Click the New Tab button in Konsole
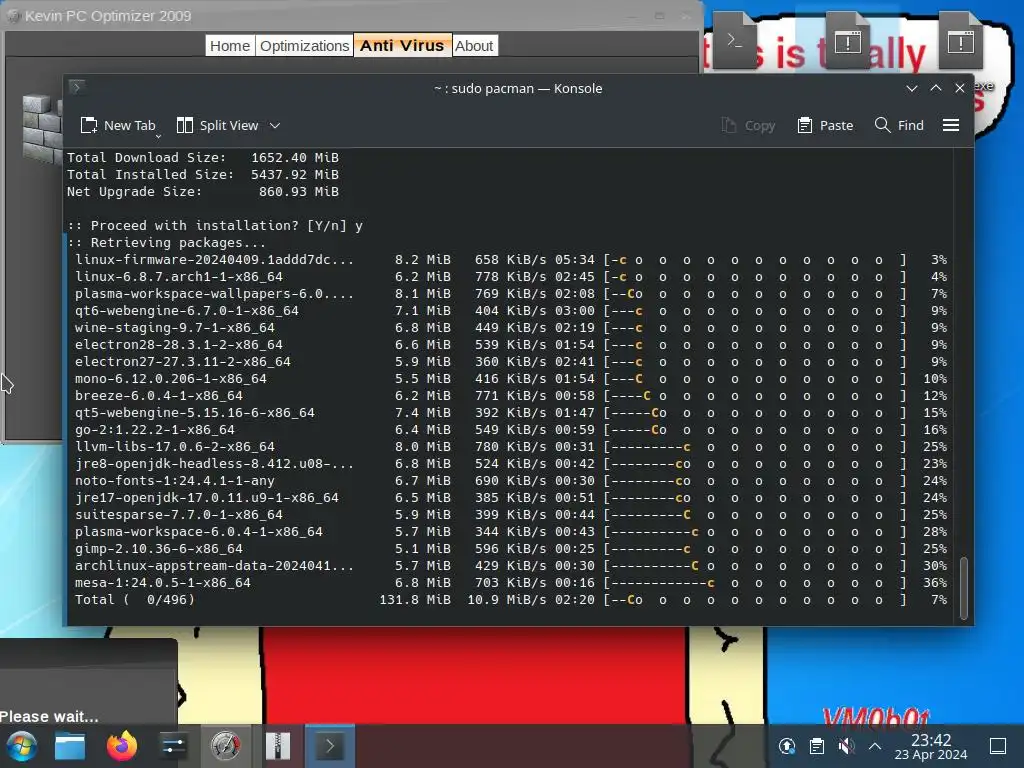 click(x=118, y=125)
